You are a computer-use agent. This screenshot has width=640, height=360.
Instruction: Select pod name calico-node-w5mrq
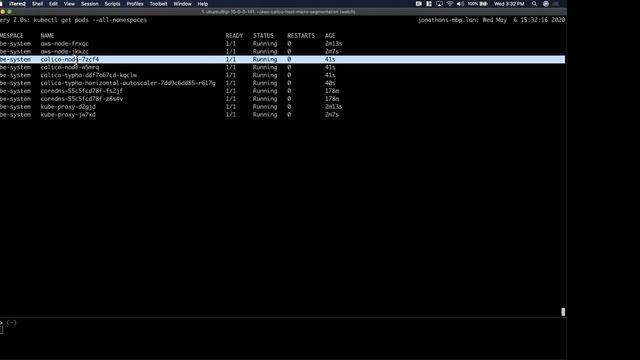(70, 67)
